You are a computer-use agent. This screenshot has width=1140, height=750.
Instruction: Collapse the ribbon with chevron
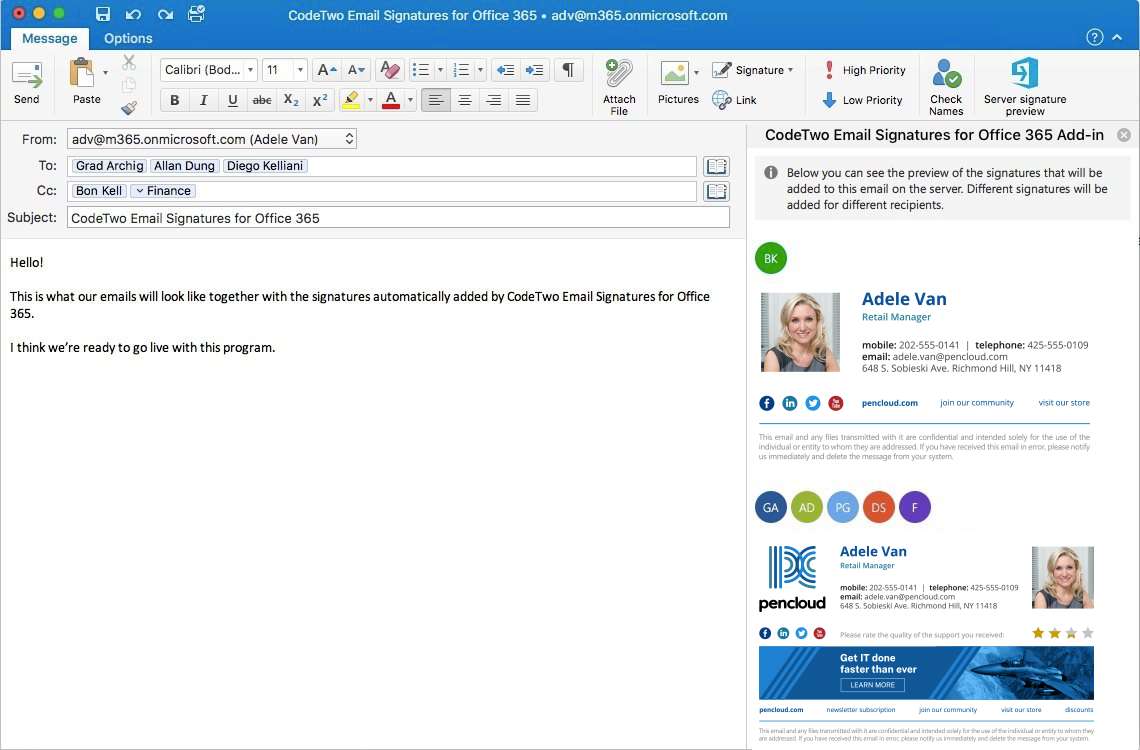tap(1117, 37)
